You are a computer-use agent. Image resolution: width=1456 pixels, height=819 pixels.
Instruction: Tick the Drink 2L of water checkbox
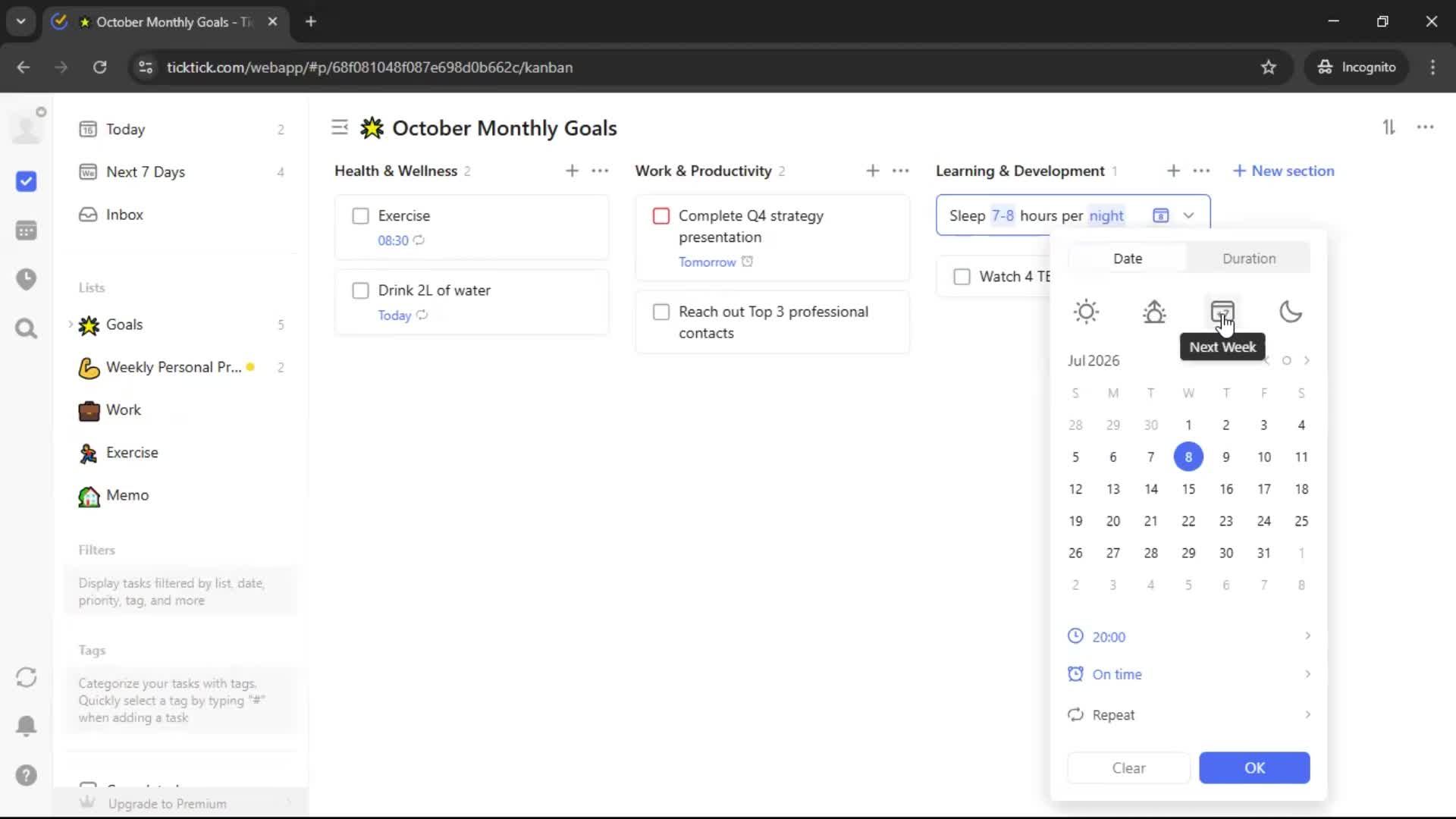(x=361, y=290)
